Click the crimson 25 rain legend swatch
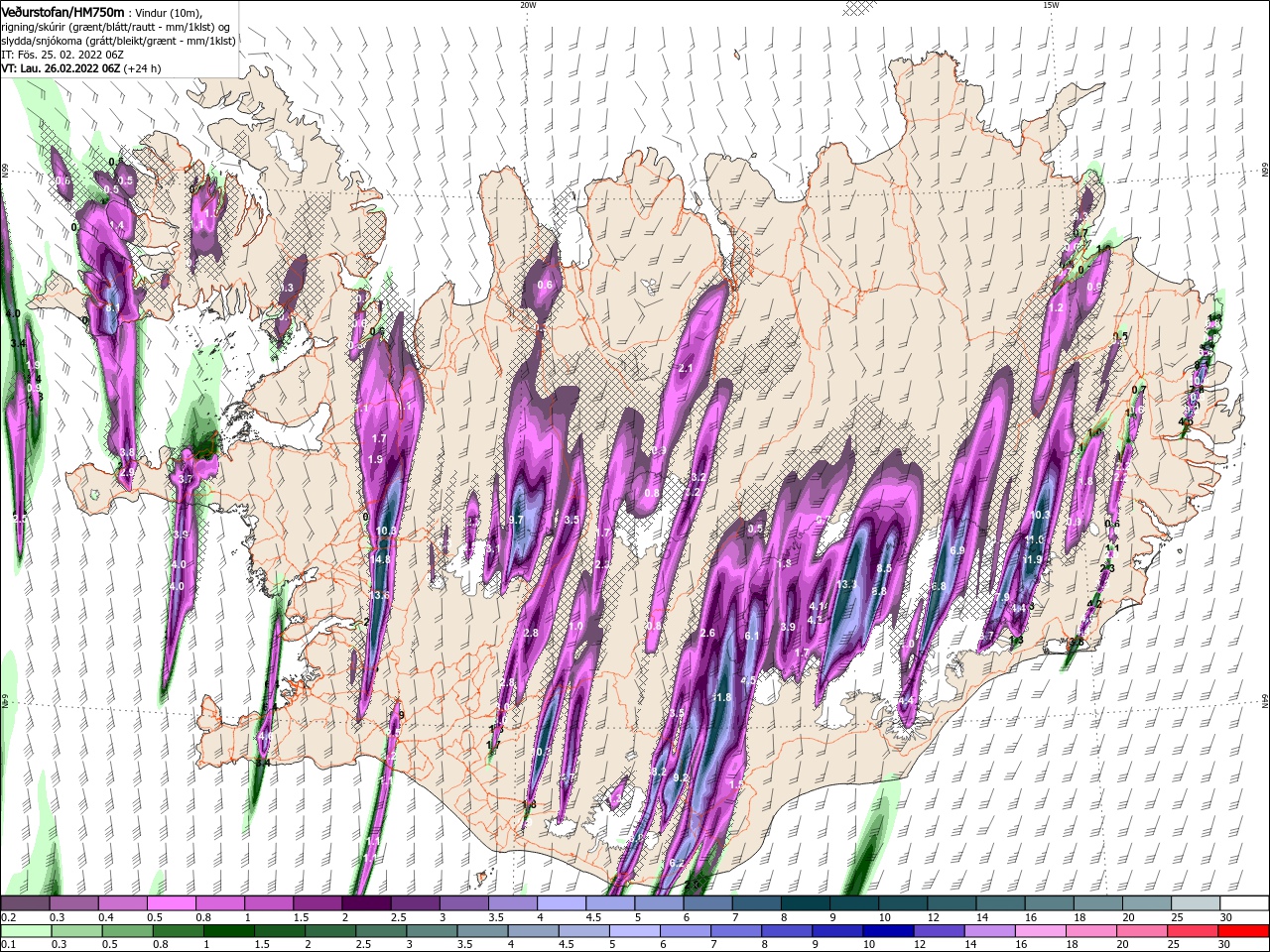The width and height of the screenshot is (1270, 952). pyautogui.click(x=1192, y=931)
